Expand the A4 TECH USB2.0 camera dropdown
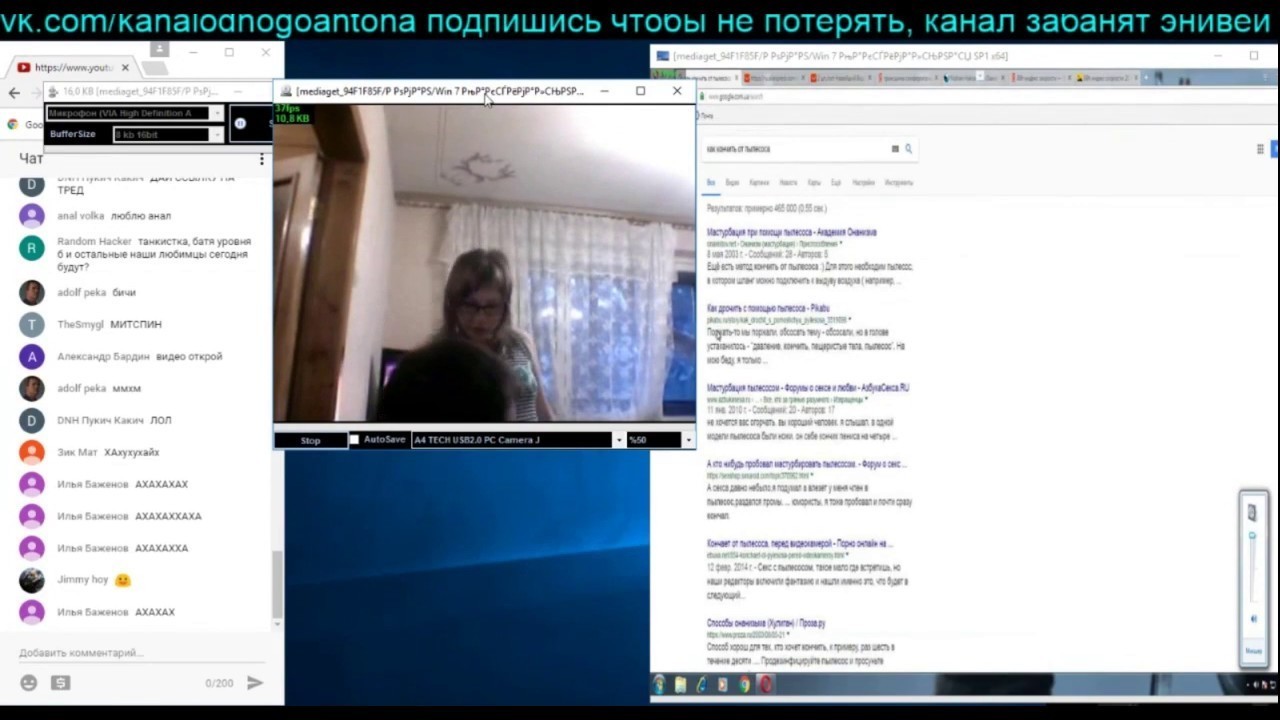 pyautogui.click(x=618, y=440)
